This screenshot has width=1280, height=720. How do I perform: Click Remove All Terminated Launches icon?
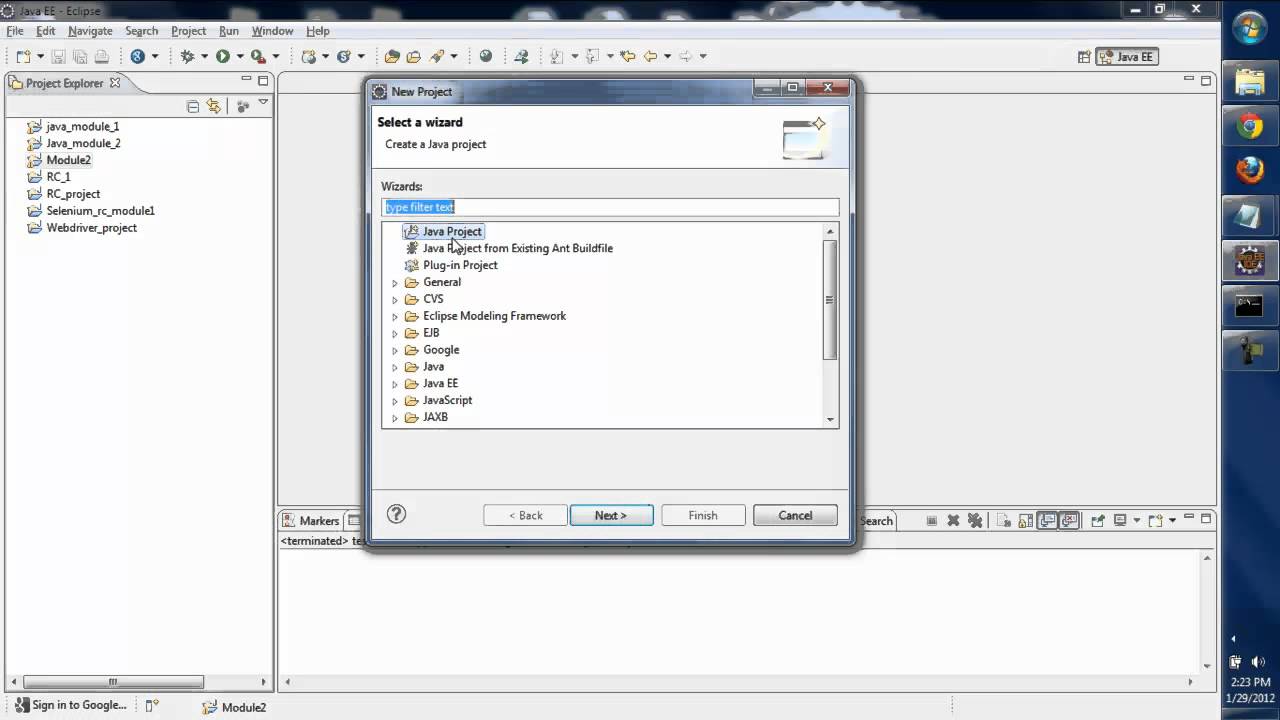click(975, 520)
